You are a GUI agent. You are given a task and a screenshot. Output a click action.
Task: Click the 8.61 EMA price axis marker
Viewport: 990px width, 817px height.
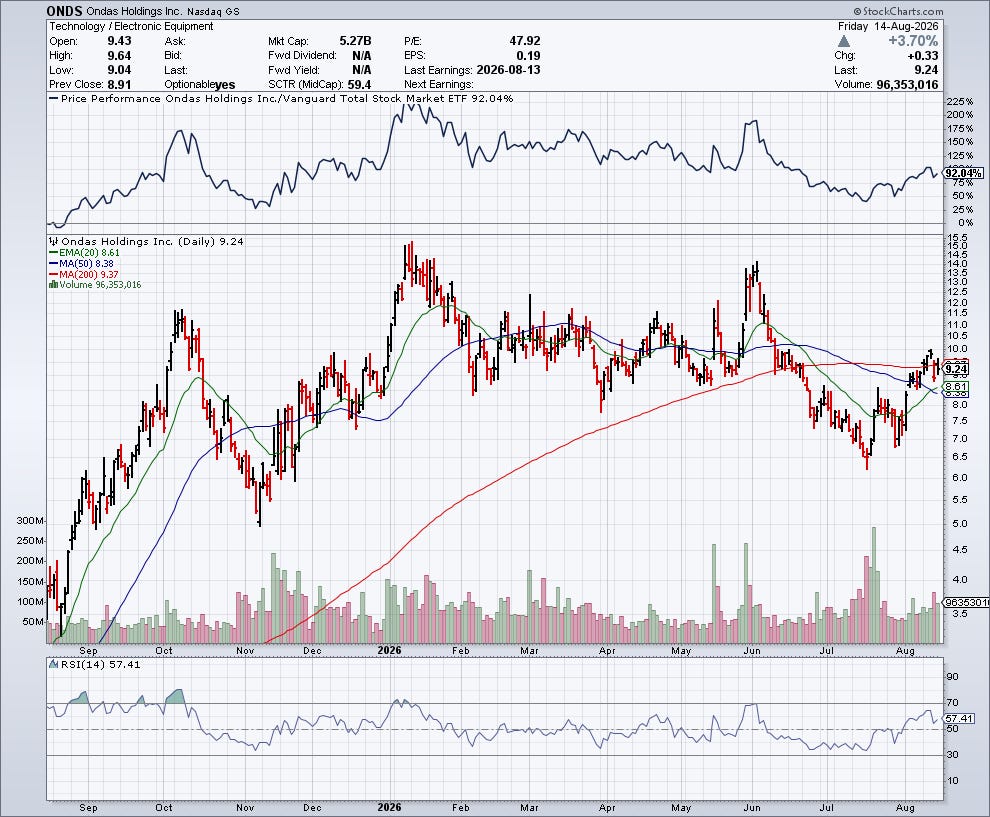[957, 386]
